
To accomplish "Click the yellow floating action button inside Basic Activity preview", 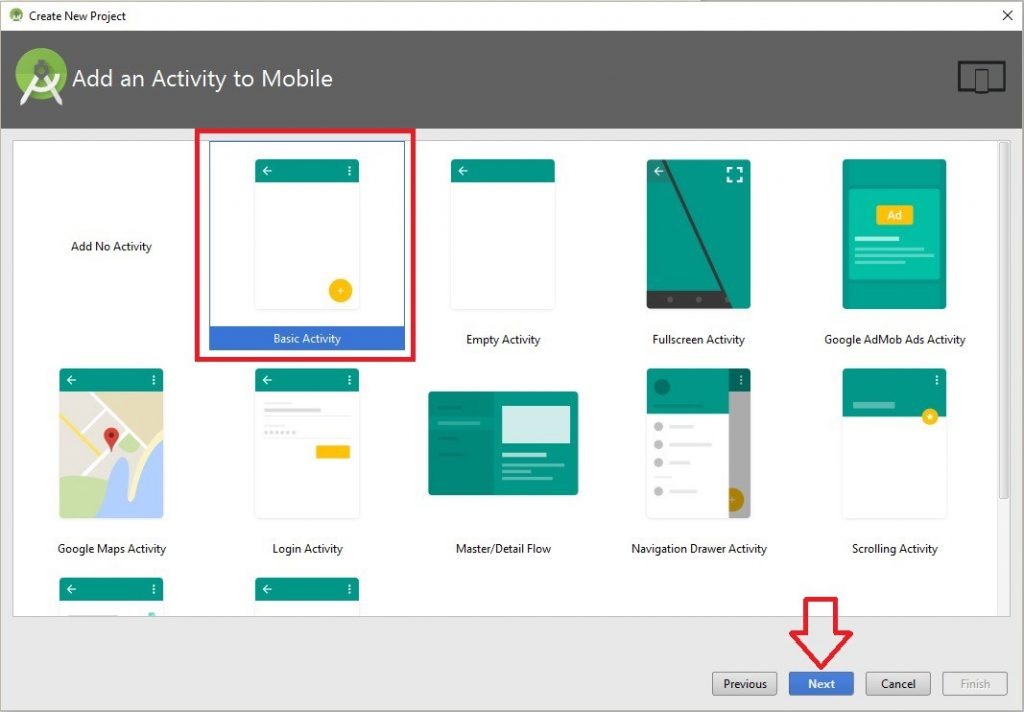I will (x=340, y=290).
